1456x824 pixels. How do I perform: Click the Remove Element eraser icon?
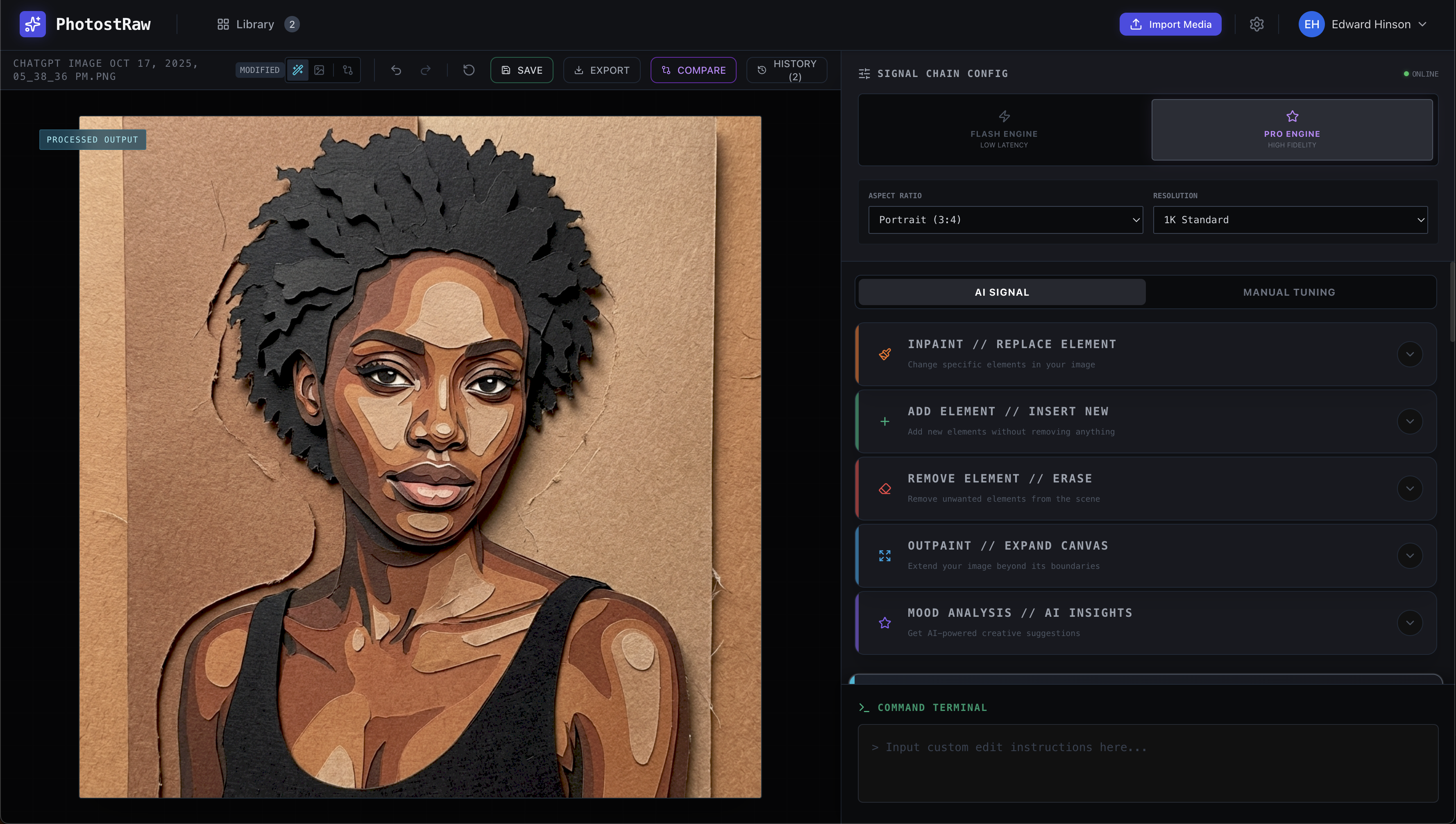(x=885, y=489)
